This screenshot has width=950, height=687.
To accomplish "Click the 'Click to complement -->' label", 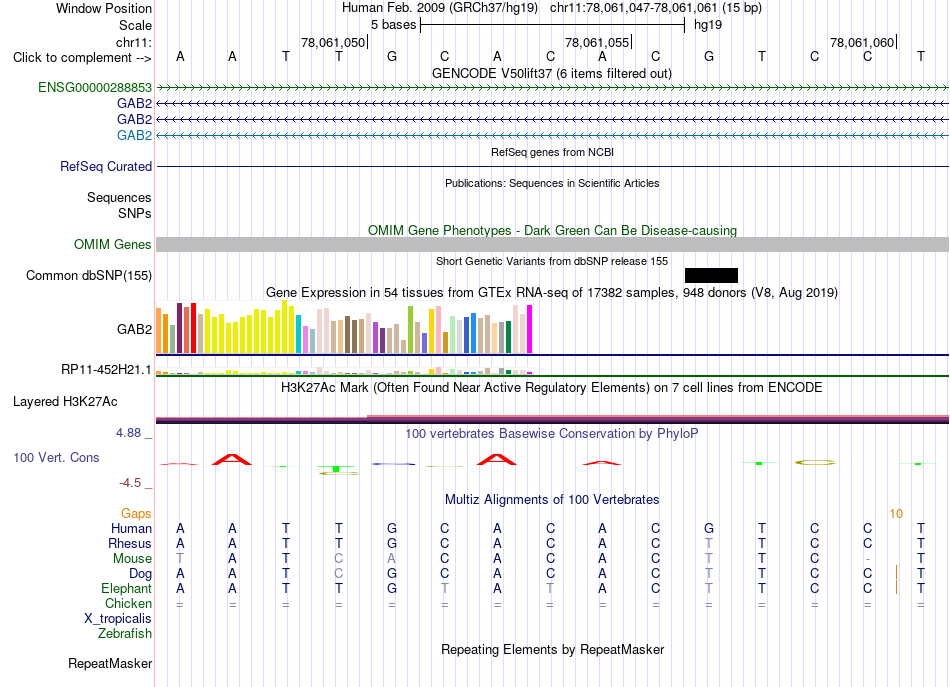I will [x=82, y=58].
